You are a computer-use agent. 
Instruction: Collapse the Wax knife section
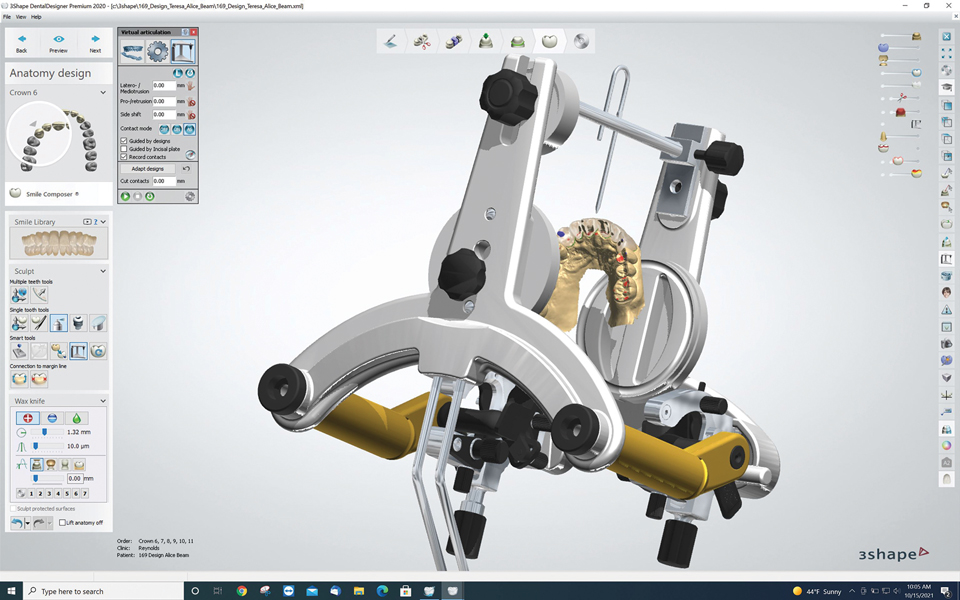(x=103, y=401)
